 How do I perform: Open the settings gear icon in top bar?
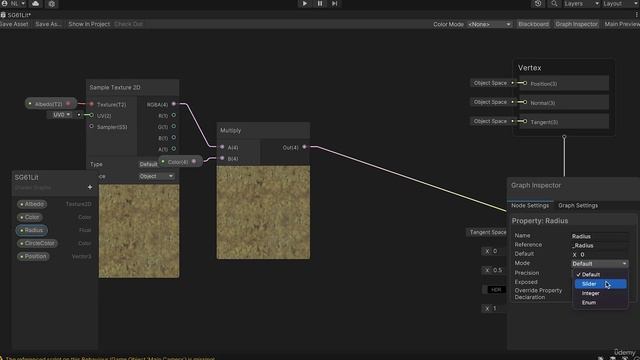point(51,4)
